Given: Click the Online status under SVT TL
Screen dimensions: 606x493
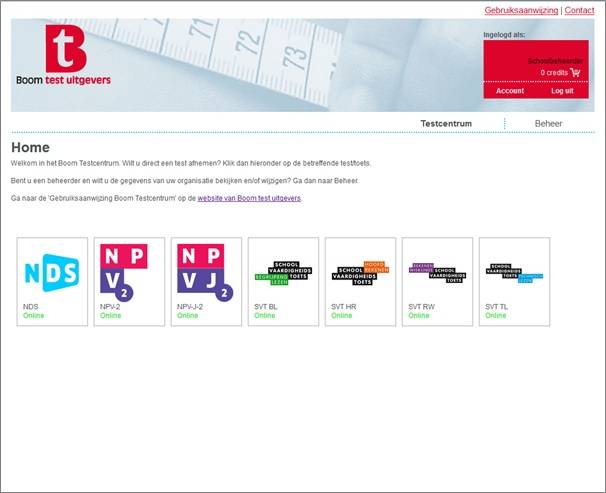Looking at the screenshot, I should 496,316.
